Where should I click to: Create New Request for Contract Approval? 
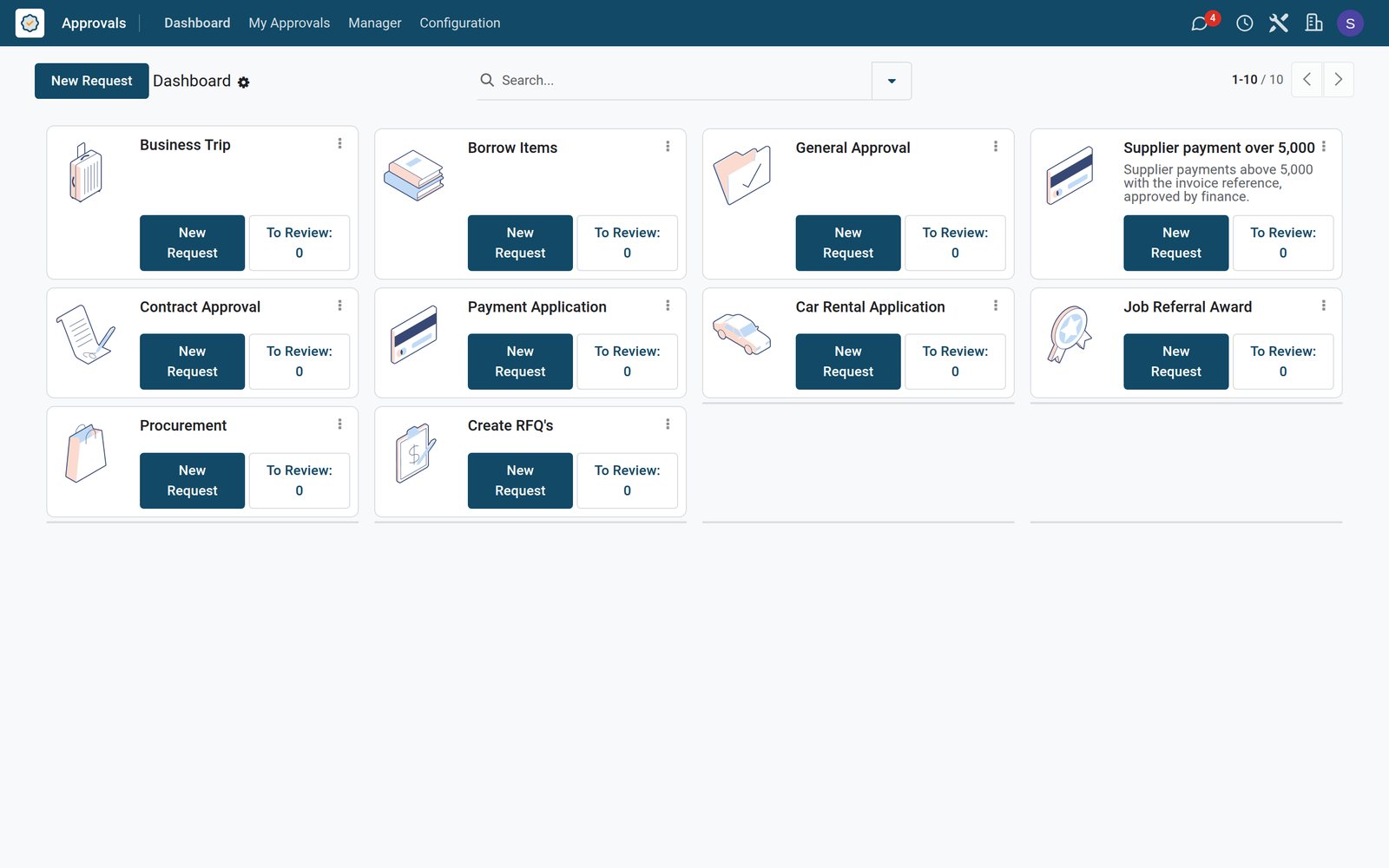193,362
